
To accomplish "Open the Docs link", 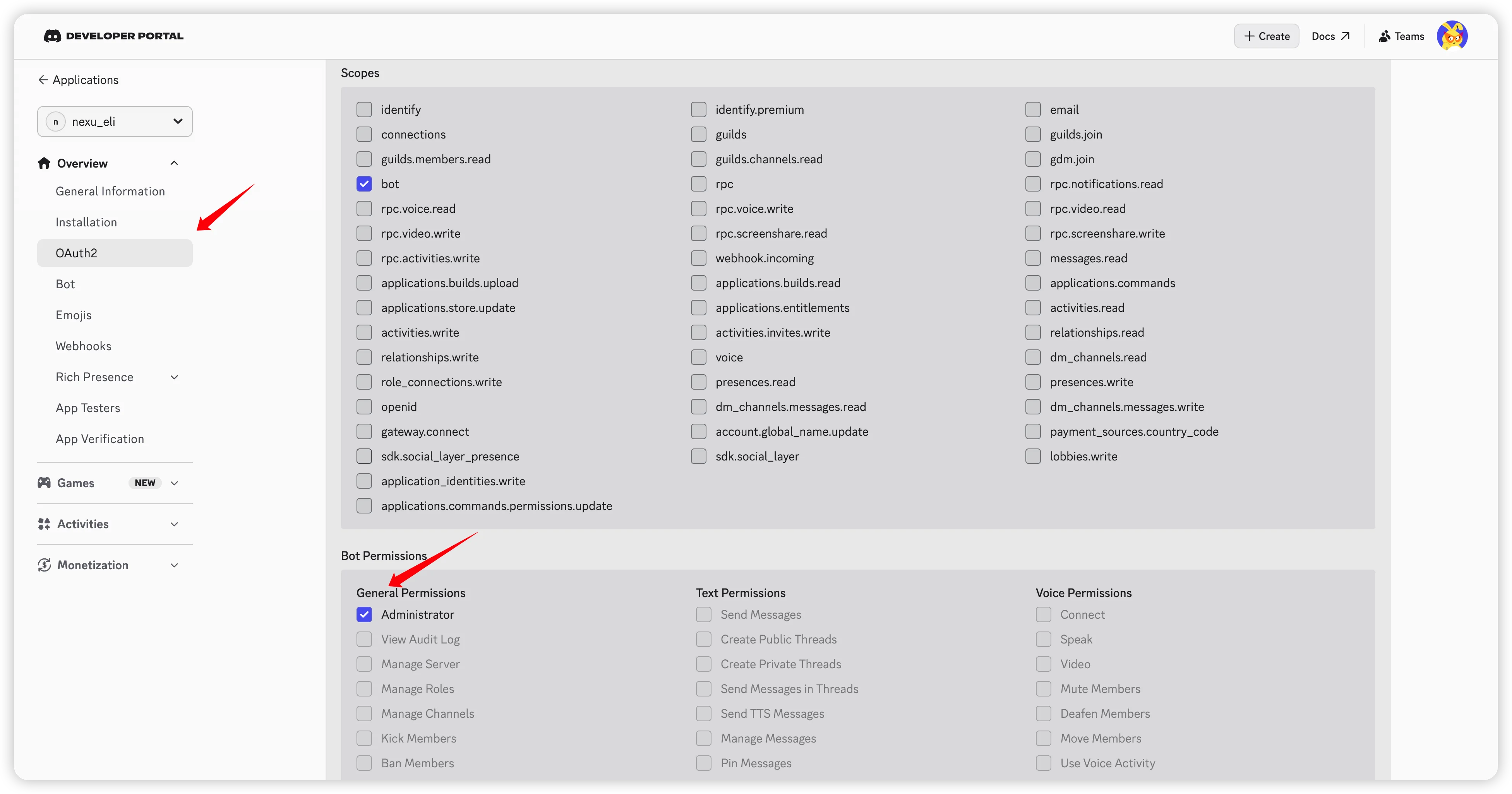I will (1330, 35).
